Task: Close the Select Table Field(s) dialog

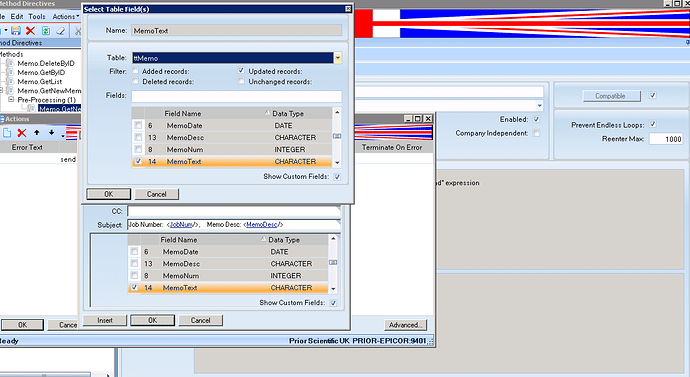Action: click(x=348, y=9)
